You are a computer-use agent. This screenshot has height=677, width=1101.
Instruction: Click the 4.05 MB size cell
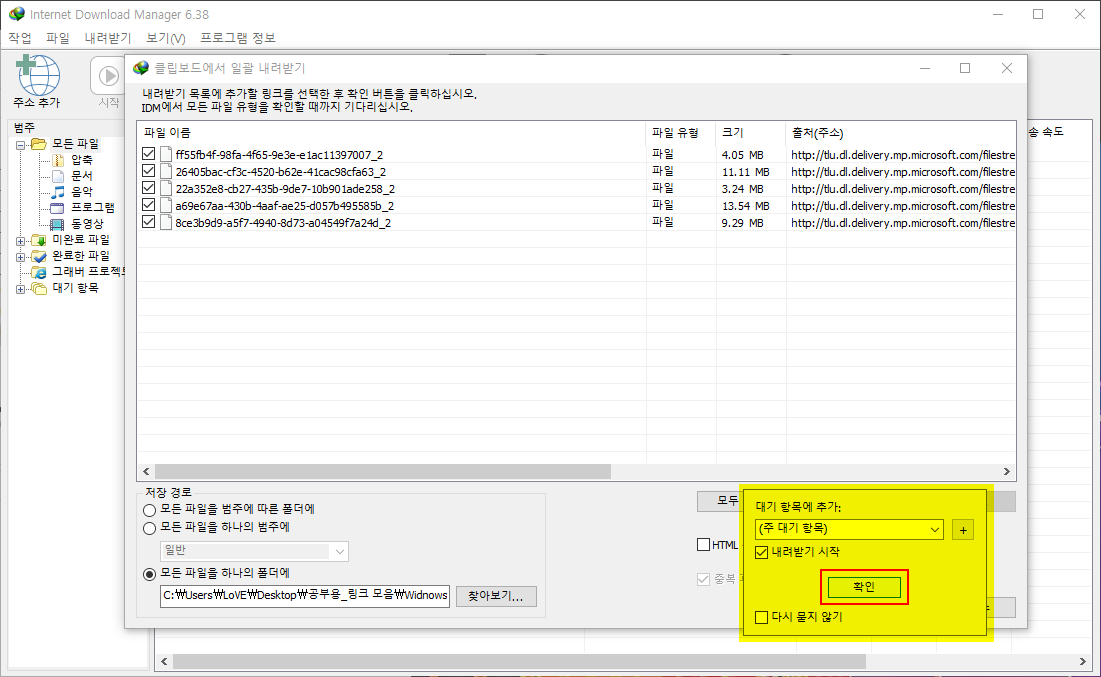pyautogui.click(x=742, y=155)
